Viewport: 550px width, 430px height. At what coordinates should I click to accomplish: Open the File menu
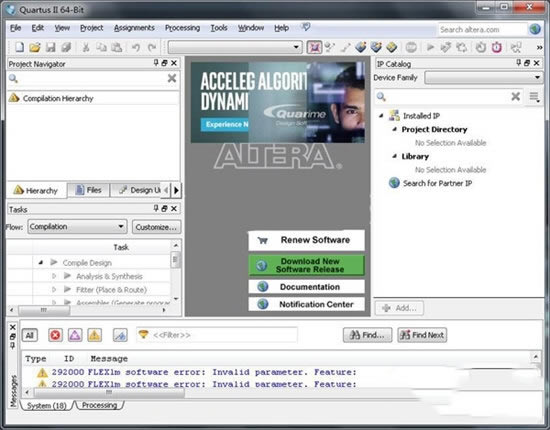tap(15, 28)
